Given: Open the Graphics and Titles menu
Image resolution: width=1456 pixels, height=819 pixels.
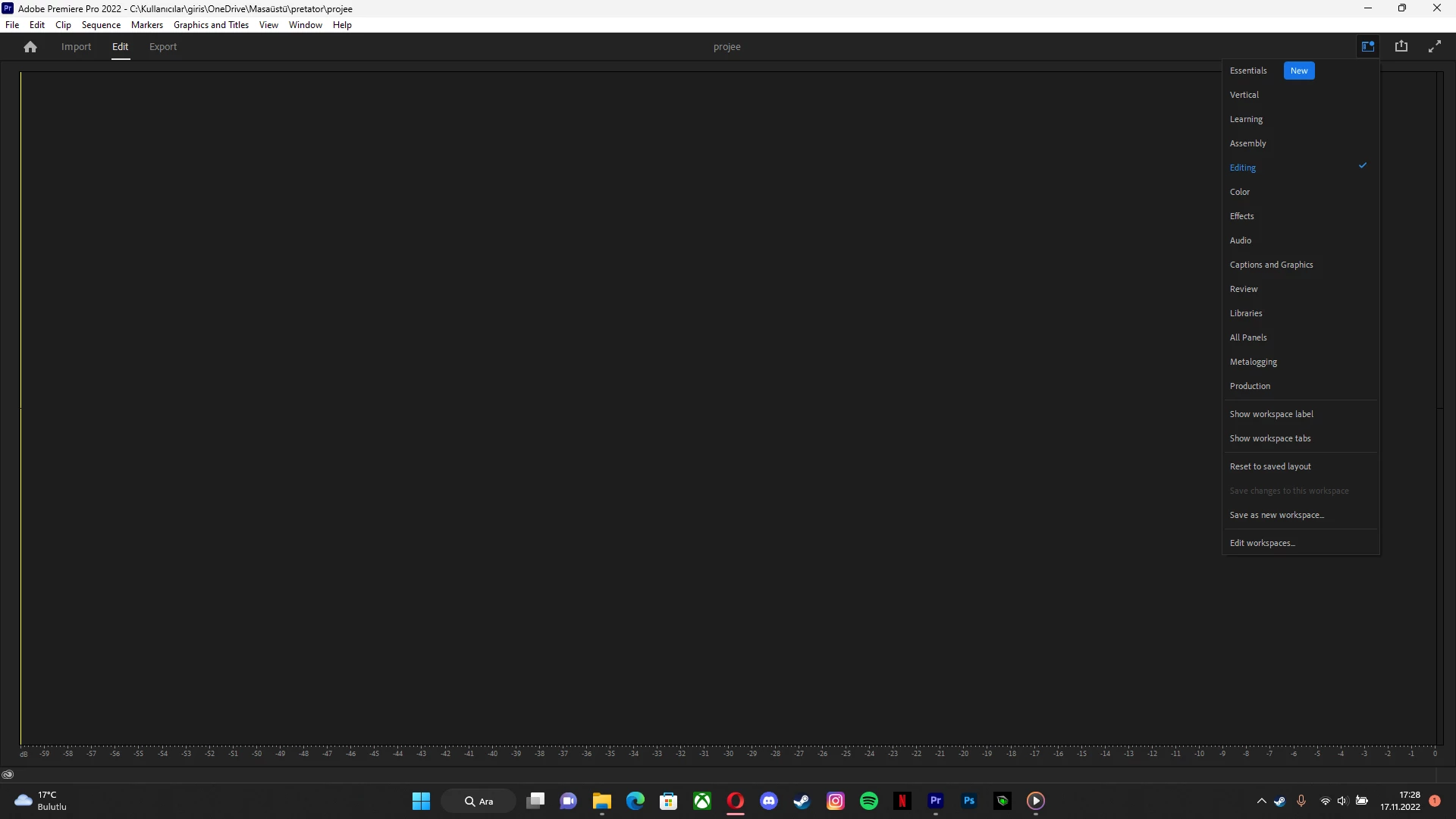Looking at the screenshot, I should pyautogui.click(x=211, y=25).
